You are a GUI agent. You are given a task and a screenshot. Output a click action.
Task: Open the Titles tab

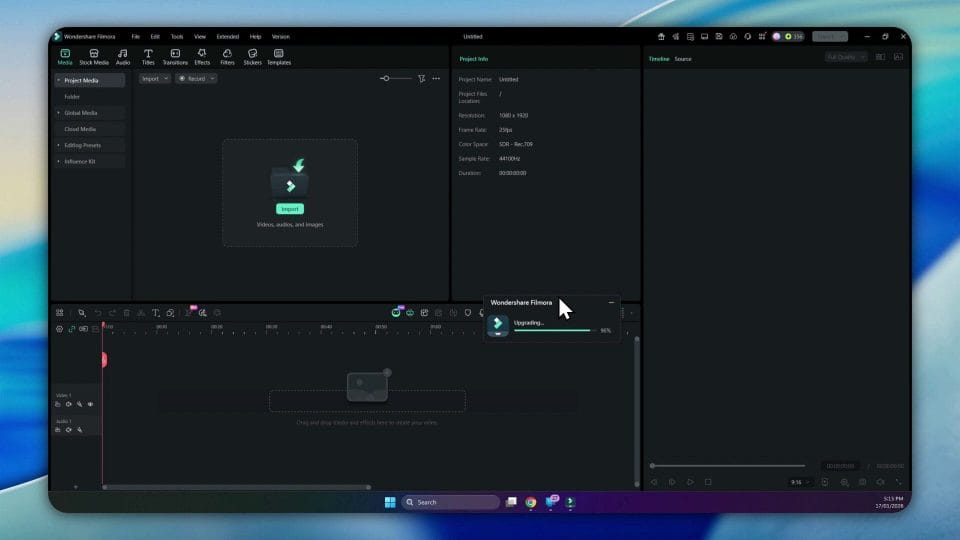pos(148,56)
